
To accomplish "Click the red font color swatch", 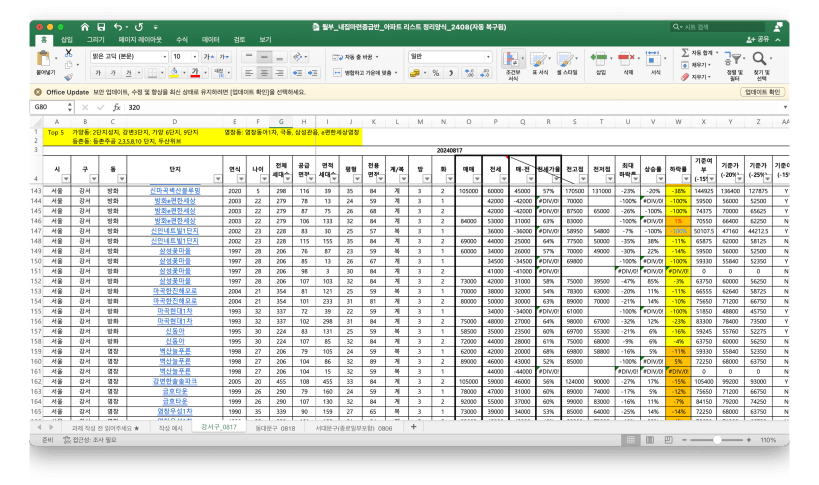I will [x=195, y=73].
